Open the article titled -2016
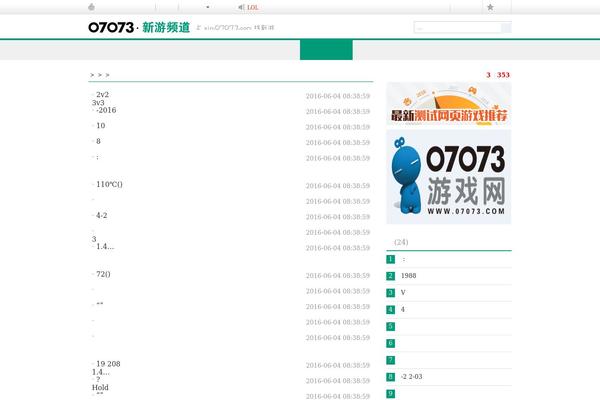600x400 pixels. tap(106, 110)
